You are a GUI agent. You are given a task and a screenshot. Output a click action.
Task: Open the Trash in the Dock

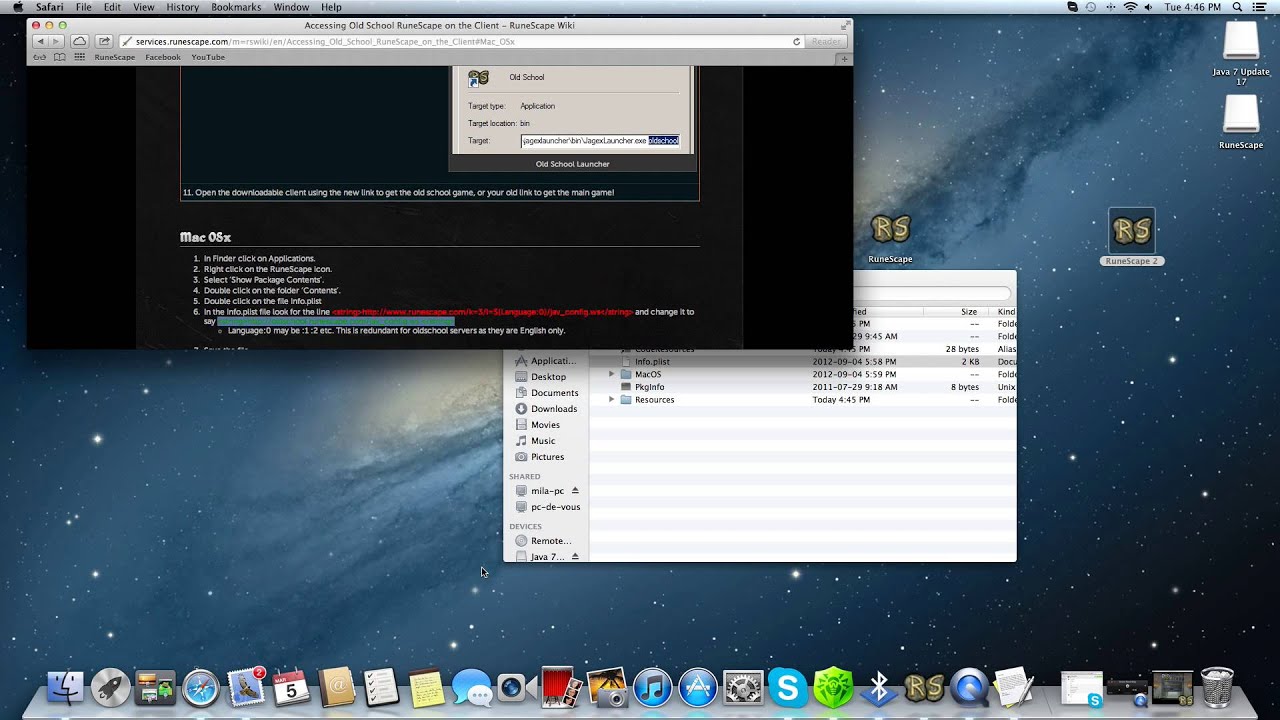pos(1217,688)
